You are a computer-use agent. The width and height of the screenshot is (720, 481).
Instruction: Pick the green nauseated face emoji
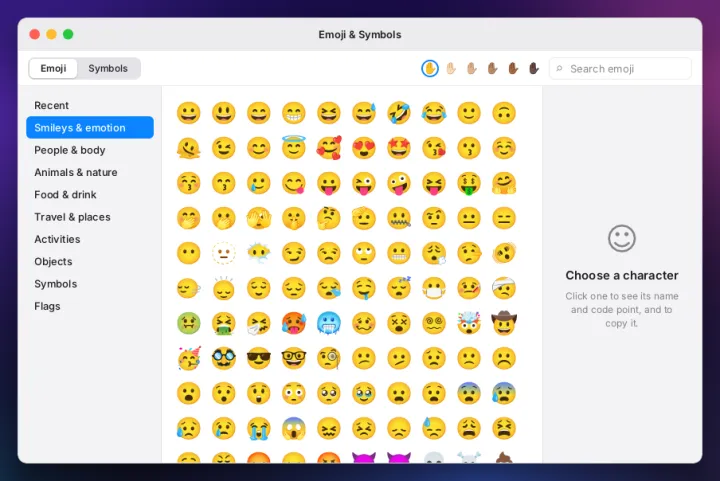tap(188, 324)
